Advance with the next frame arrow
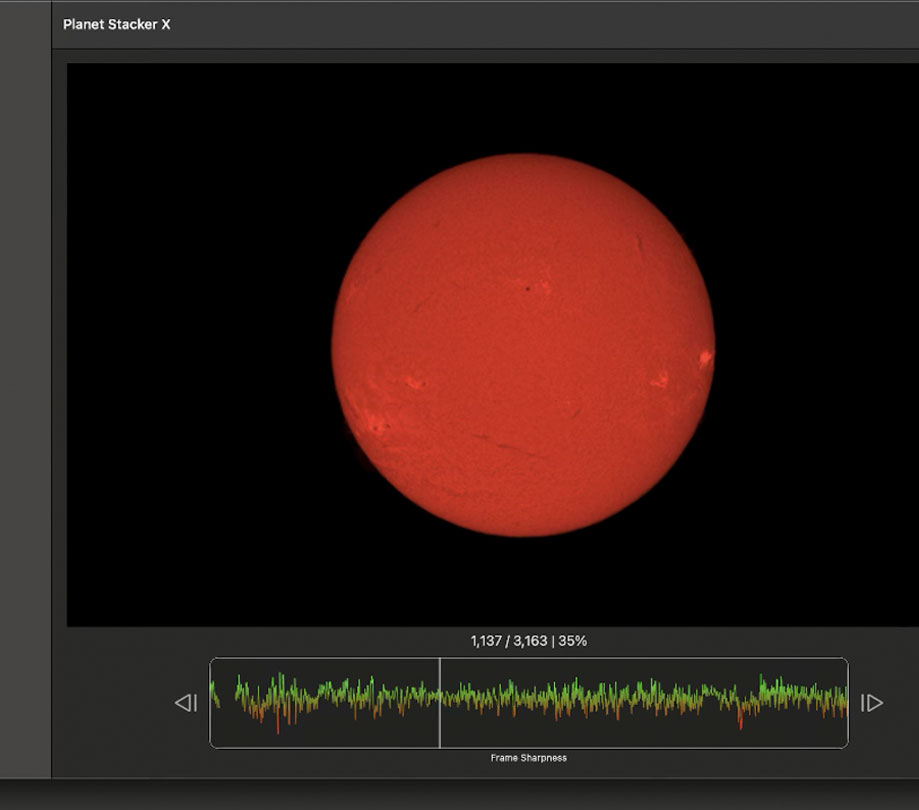 click(872, 703)
